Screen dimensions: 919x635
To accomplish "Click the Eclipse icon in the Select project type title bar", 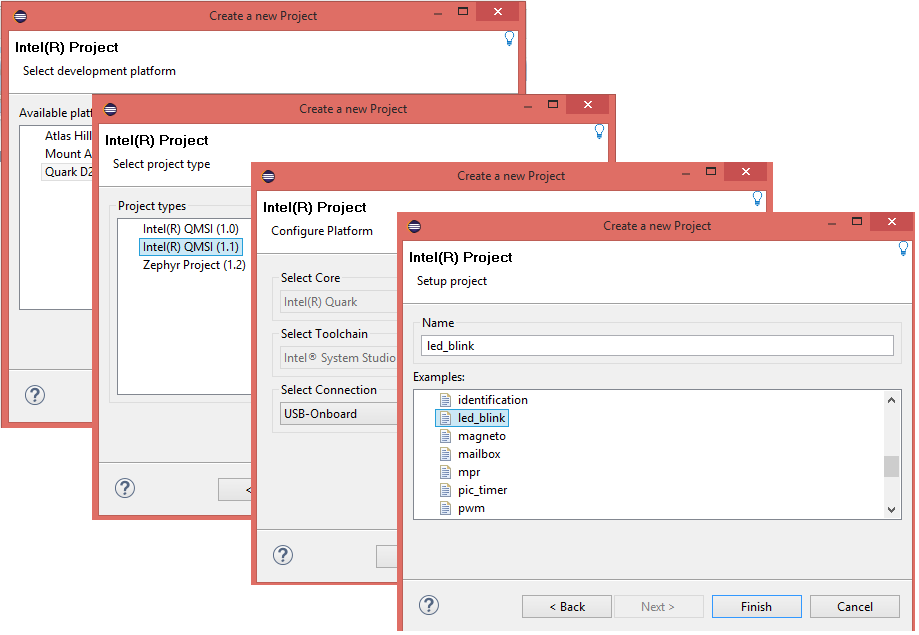I will pyautogui.click(x=110, y=109).
